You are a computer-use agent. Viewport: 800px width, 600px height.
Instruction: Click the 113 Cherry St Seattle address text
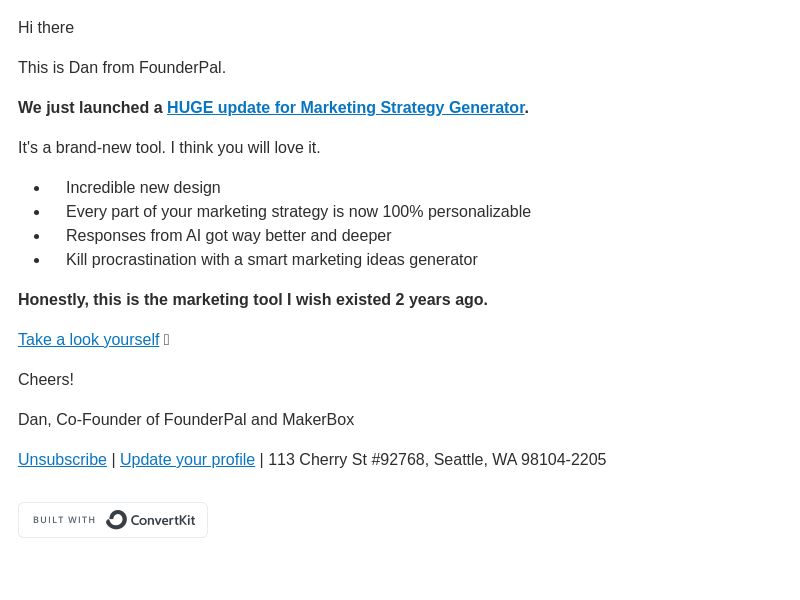[x=437, y=460]
